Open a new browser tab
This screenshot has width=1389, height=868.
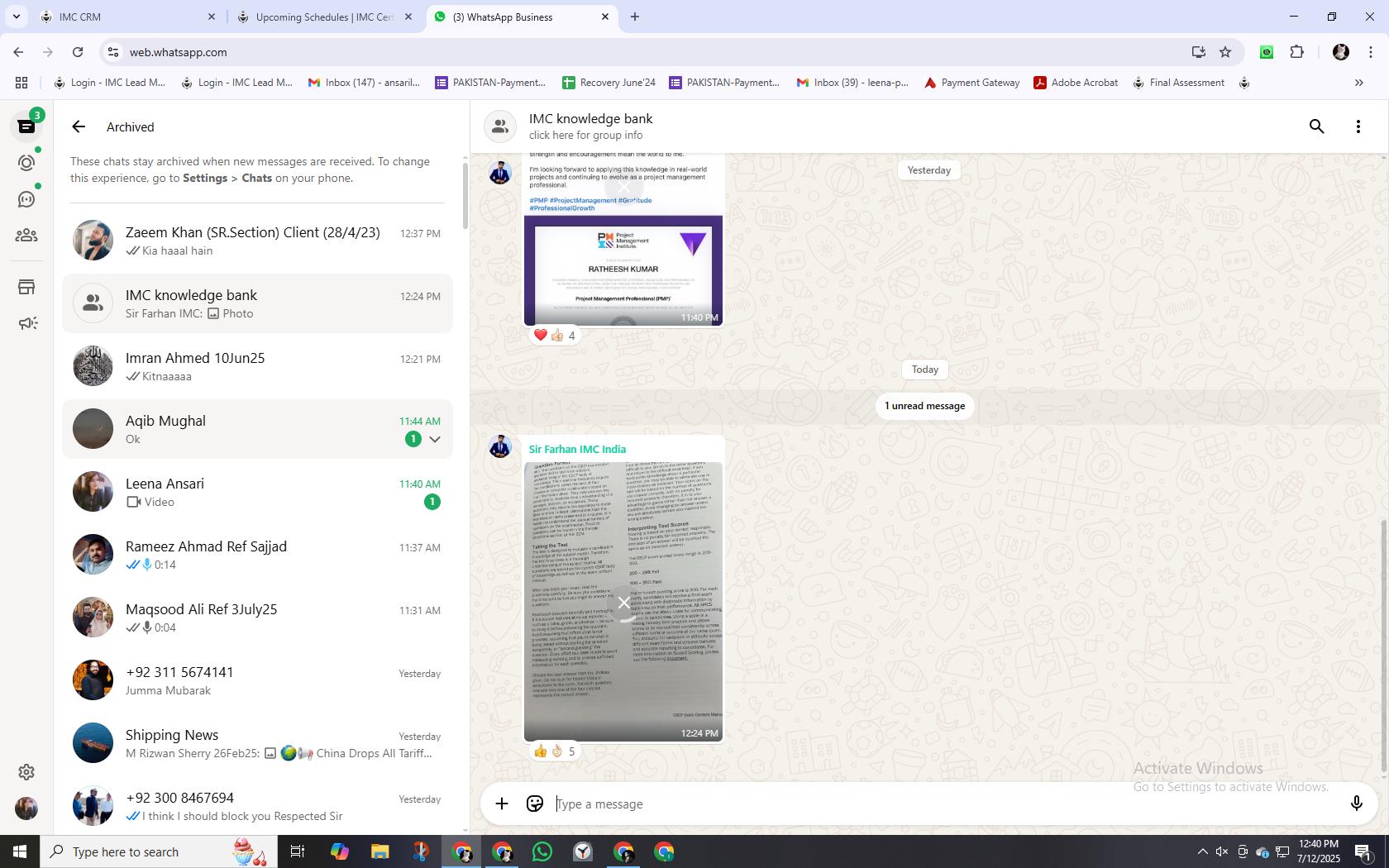point(635,17)
